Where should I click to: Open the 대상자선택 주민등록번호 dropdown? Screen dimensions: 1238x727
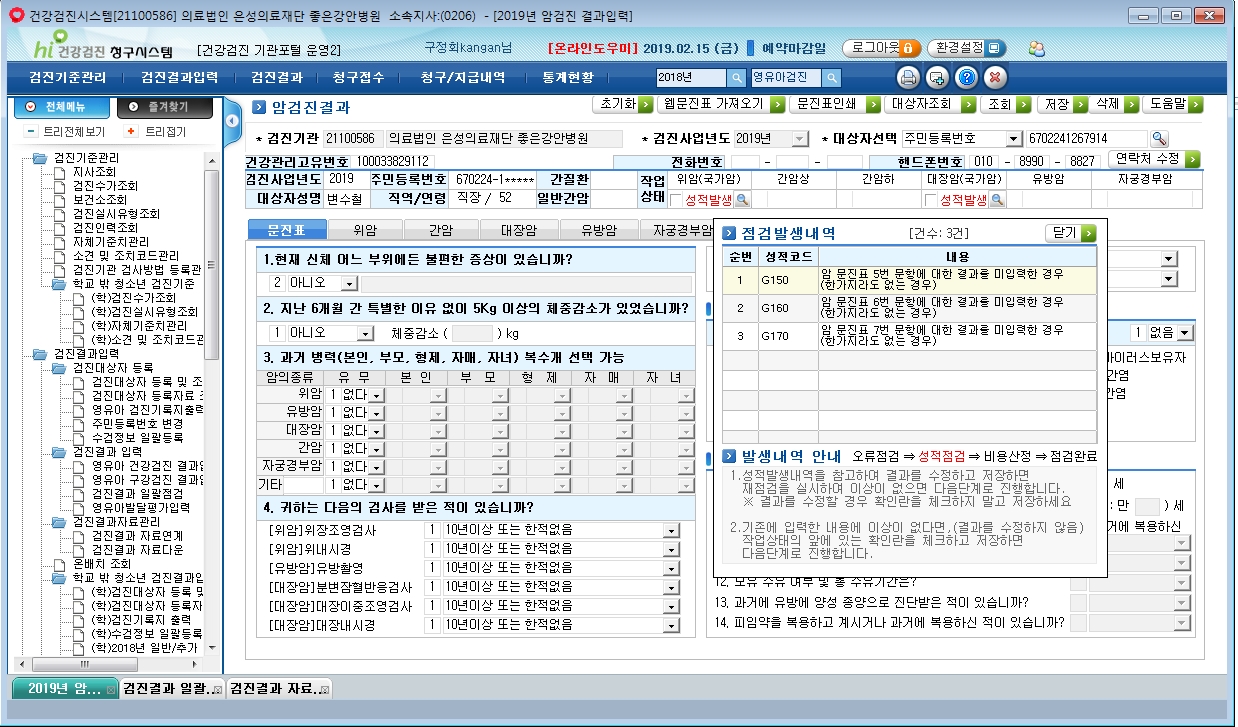(1014, 139)
